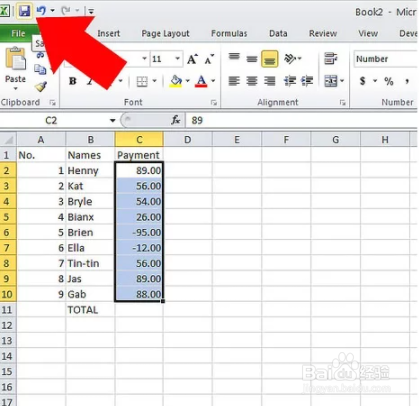The height and width of the screenshot is (406, 419).
Task: Toggle Align Text Right
Action: pyautogui.click(x=270, y=81)
